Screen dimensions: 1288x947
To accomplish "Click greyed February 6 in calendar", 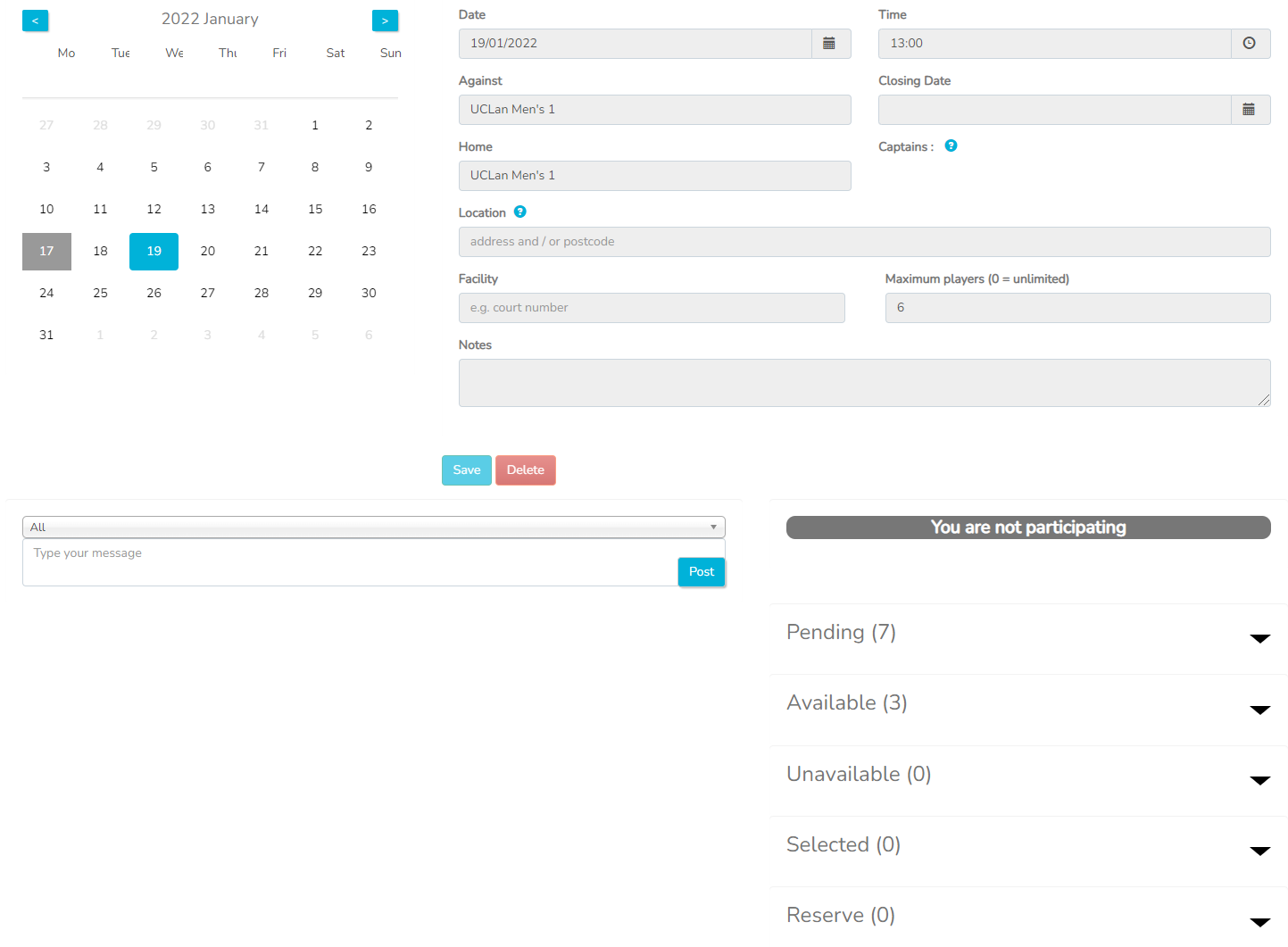I will (x=369, y=336).
